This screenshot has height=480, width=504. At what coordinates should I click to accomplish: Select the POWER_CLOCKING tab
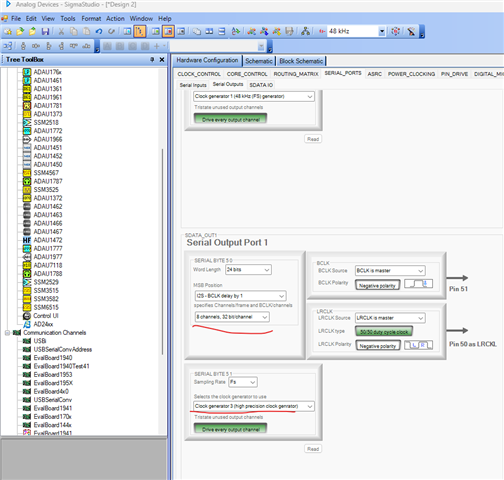[x=411, y=74]
